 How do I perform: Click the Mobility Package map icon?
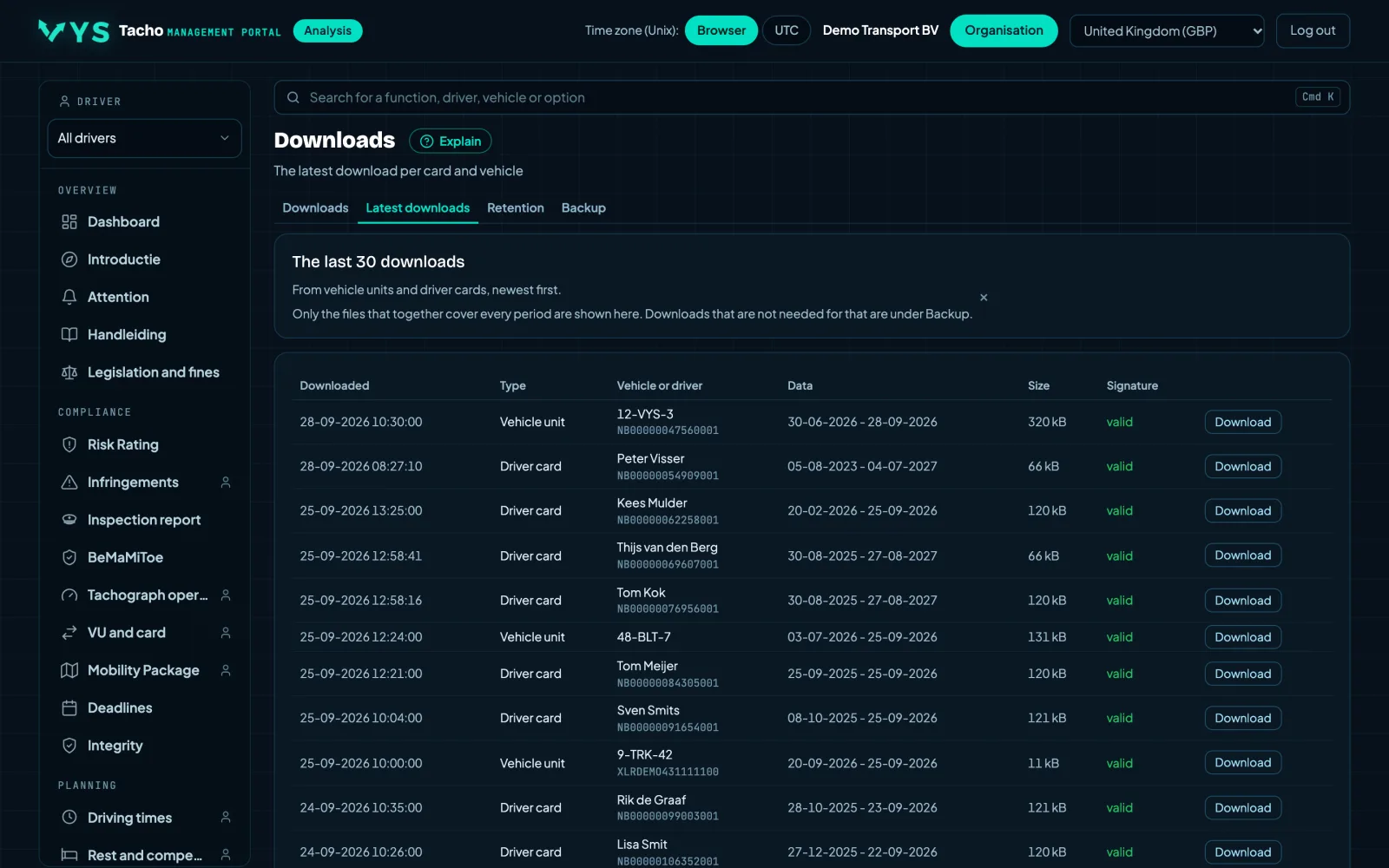pos(69,670)
